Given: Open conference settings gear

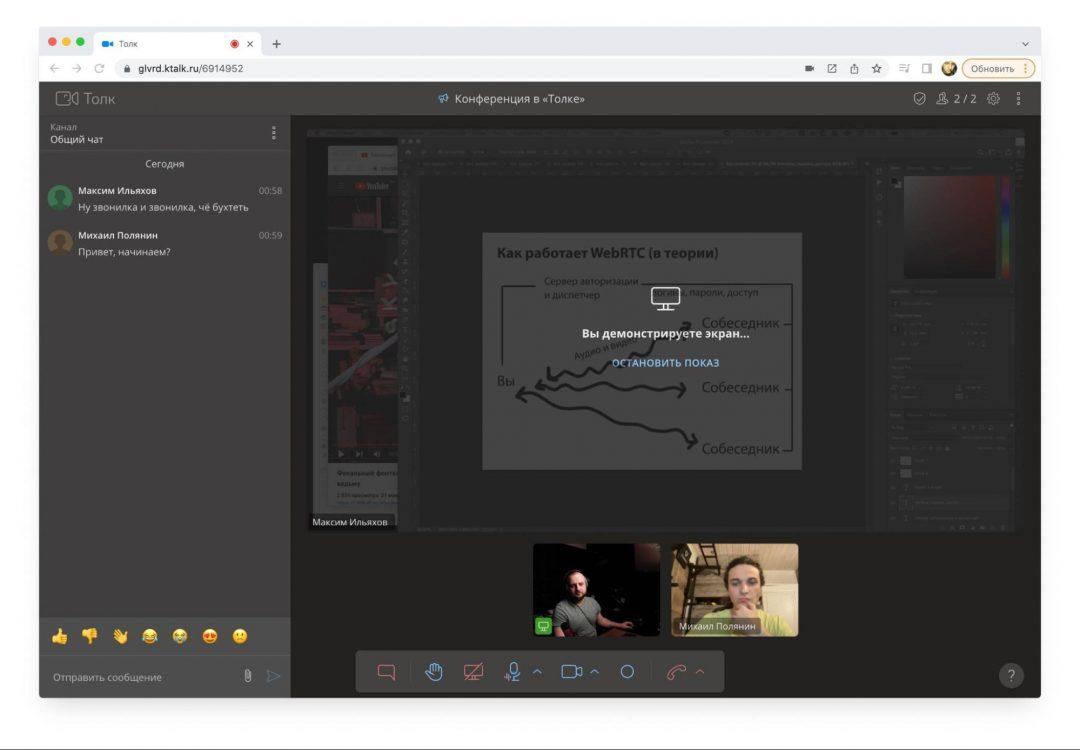Looking at the screenshot, I should coord(993,99).
